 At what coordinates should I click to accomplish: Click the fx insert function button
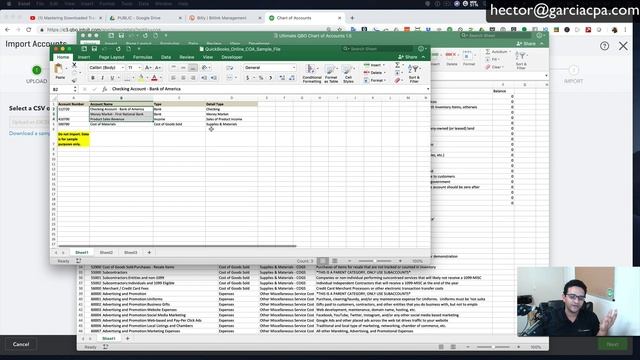click(x=105, y=89)
